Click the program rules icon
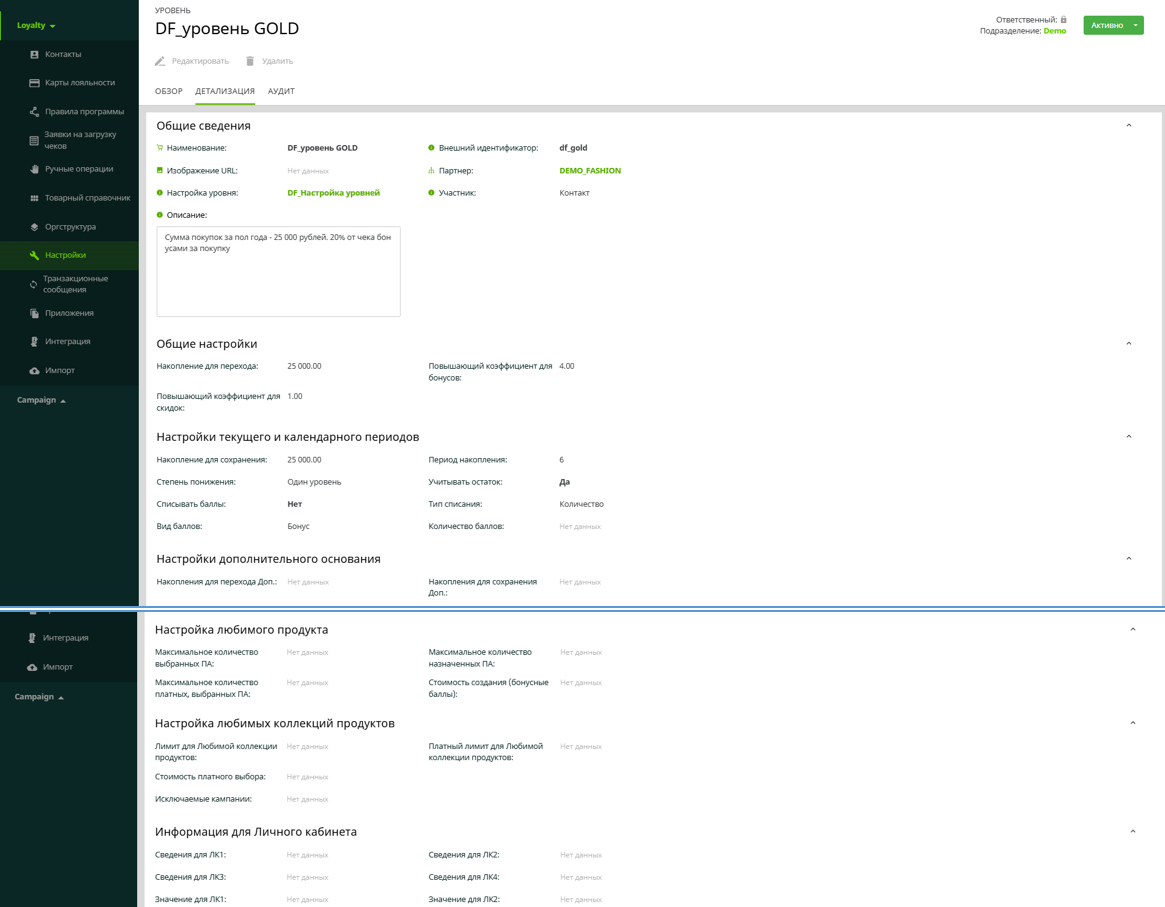Viewport: 1165px width, 907px height. [x=34, y=112]
